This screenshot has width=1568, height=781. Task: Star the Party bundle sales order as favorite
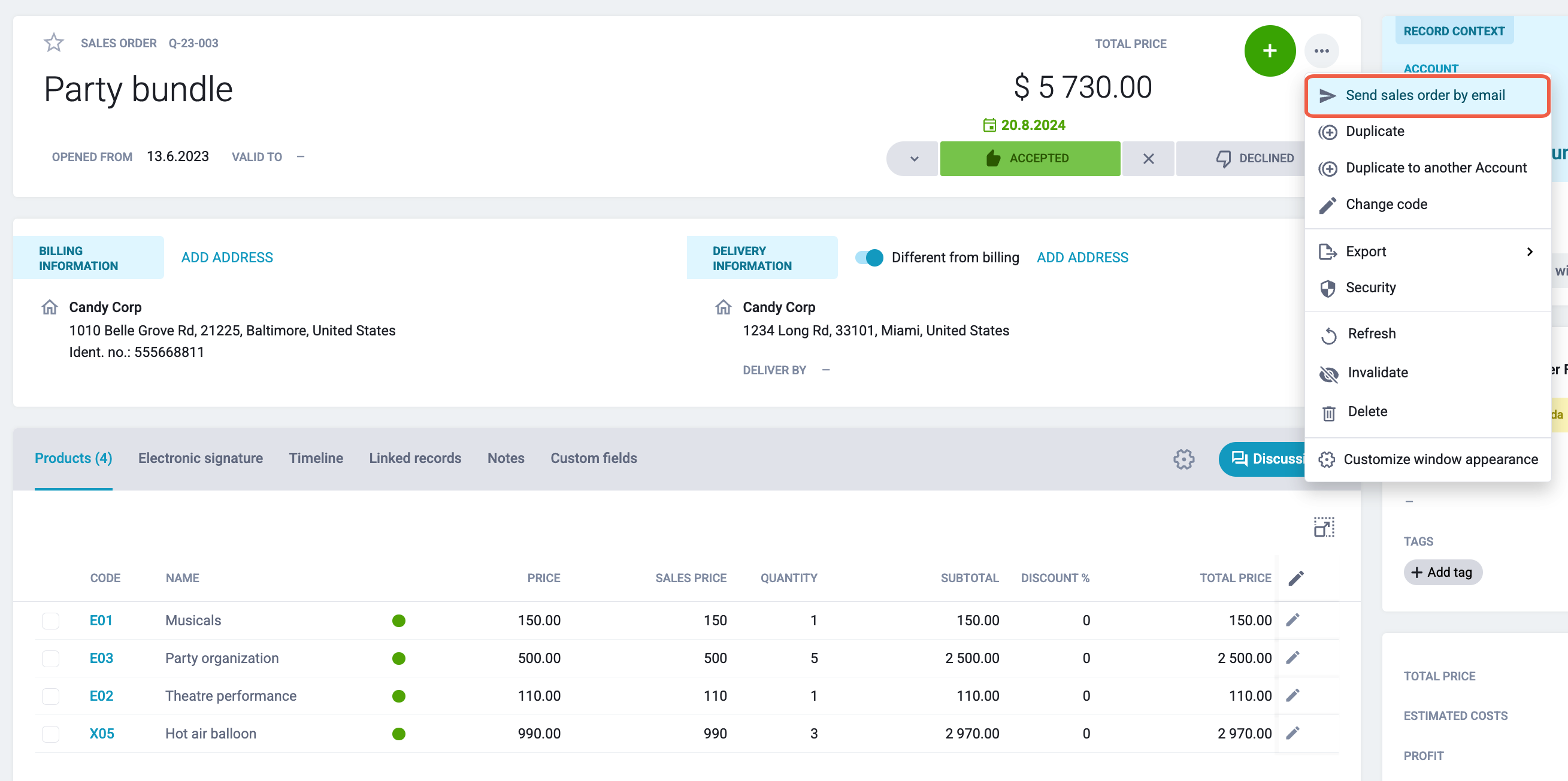point(53,43)
